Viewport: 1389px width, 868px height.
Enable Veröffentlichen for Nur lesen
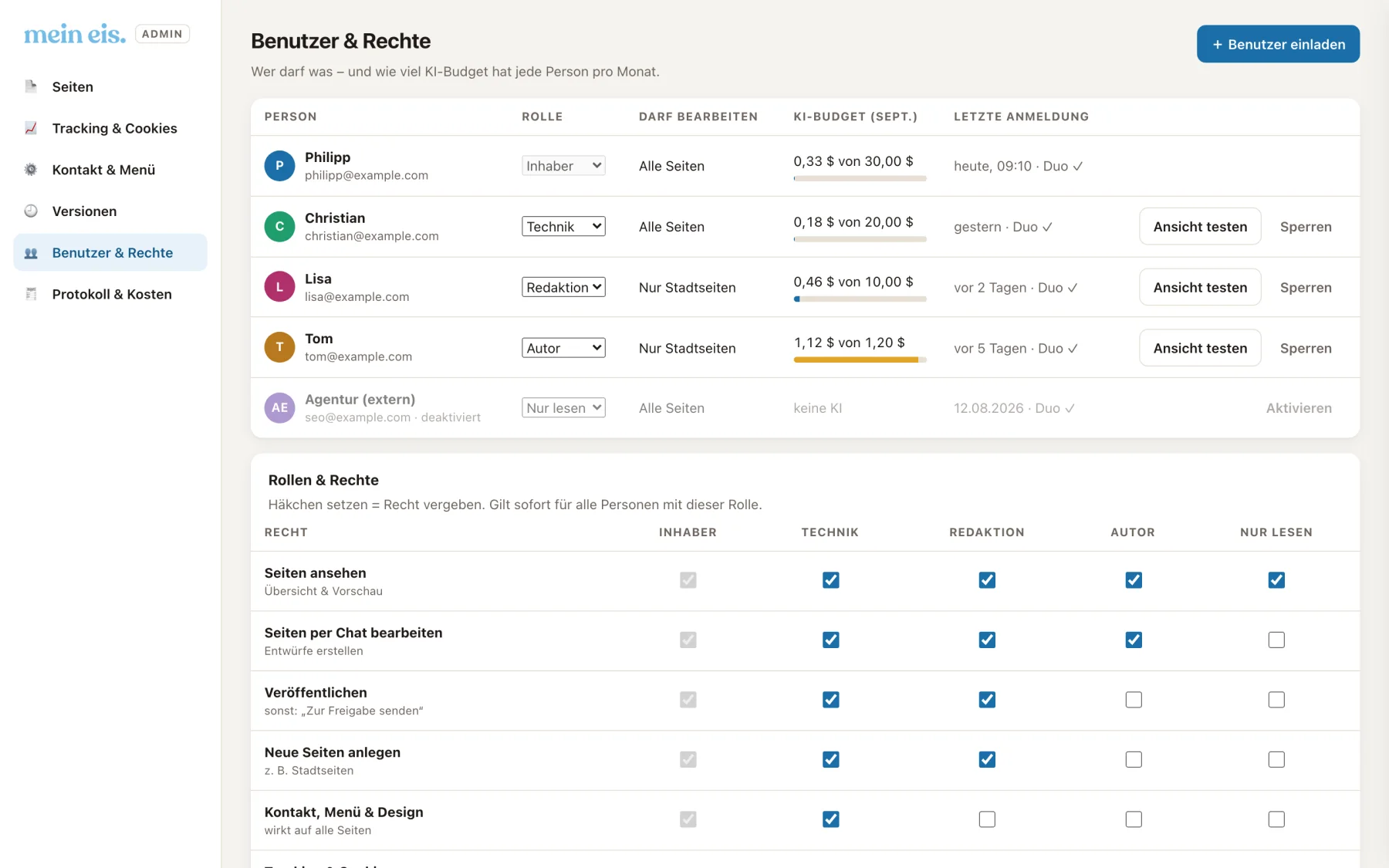(x=1276, y=700)
